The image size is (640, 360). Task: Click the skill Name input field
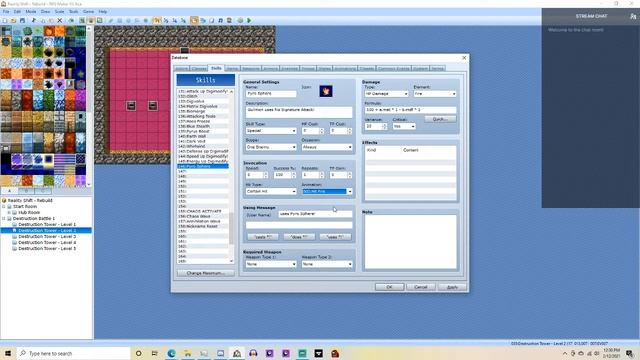pos(271,94)
